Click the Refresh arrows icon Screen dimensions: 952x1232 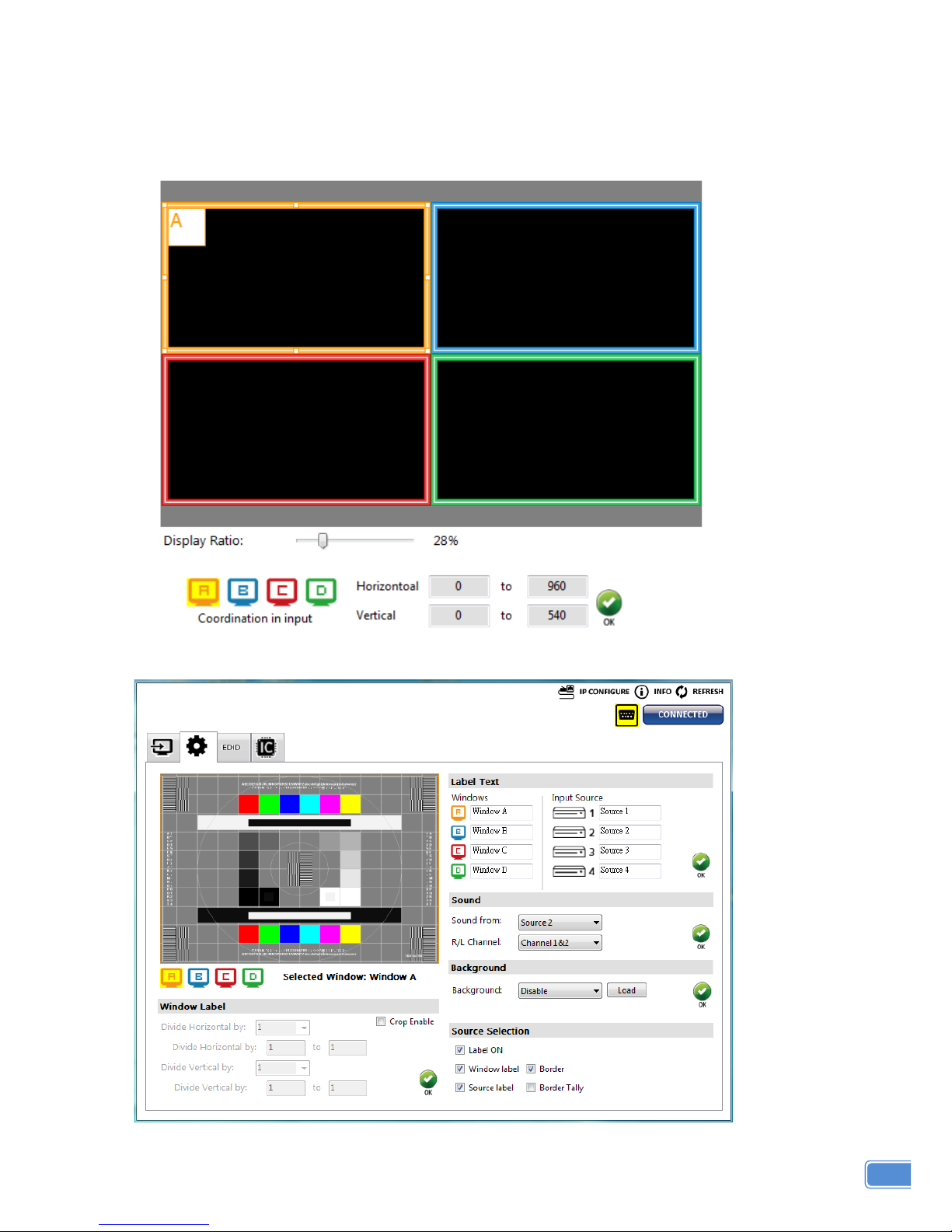(x=682, y=691)
